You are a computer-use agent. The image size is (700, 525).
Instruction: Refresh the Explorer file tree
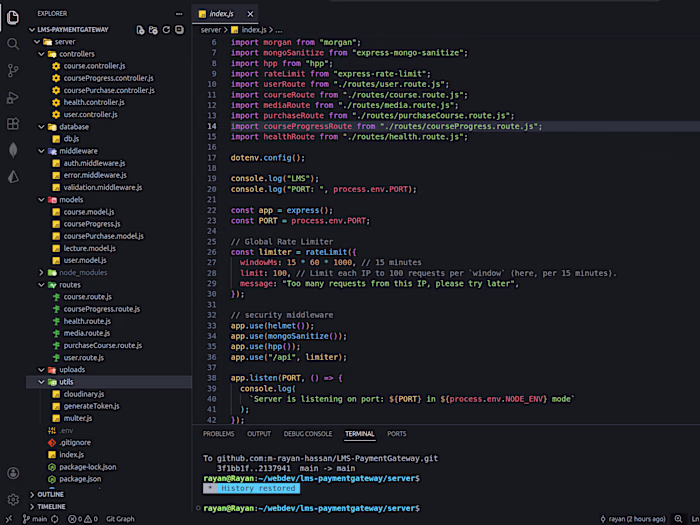click(x=166, y=29)
